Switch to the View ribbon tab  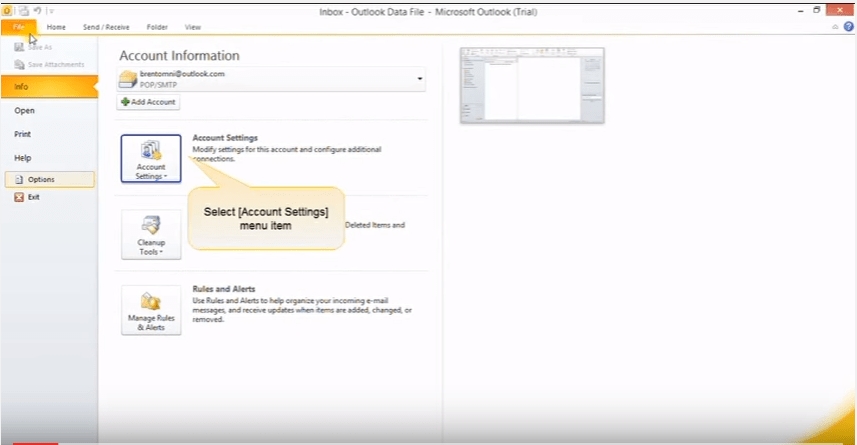click(x=192, y=27)
